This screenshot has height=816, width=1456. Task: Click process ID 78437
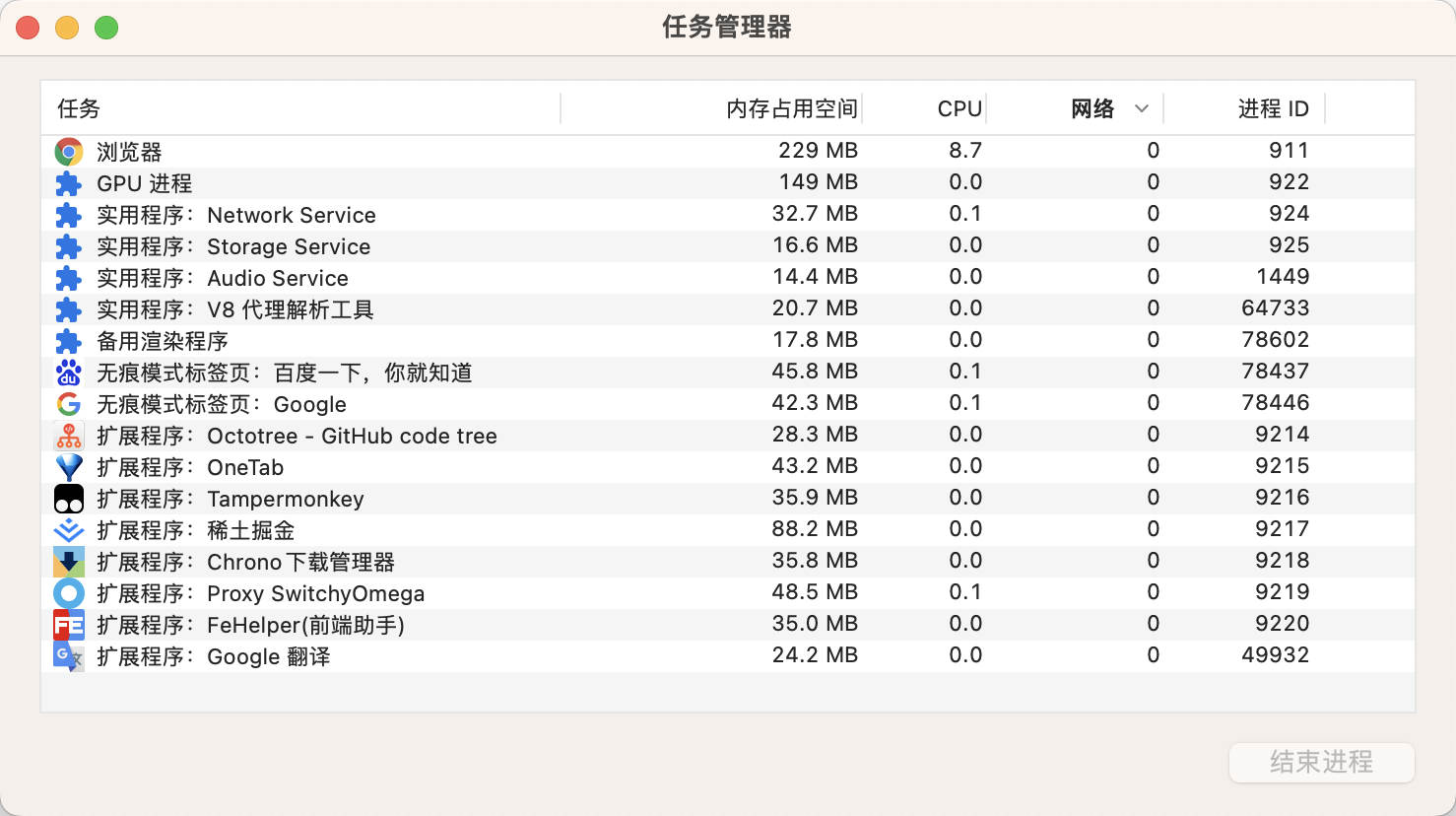tap(1276, 372)
